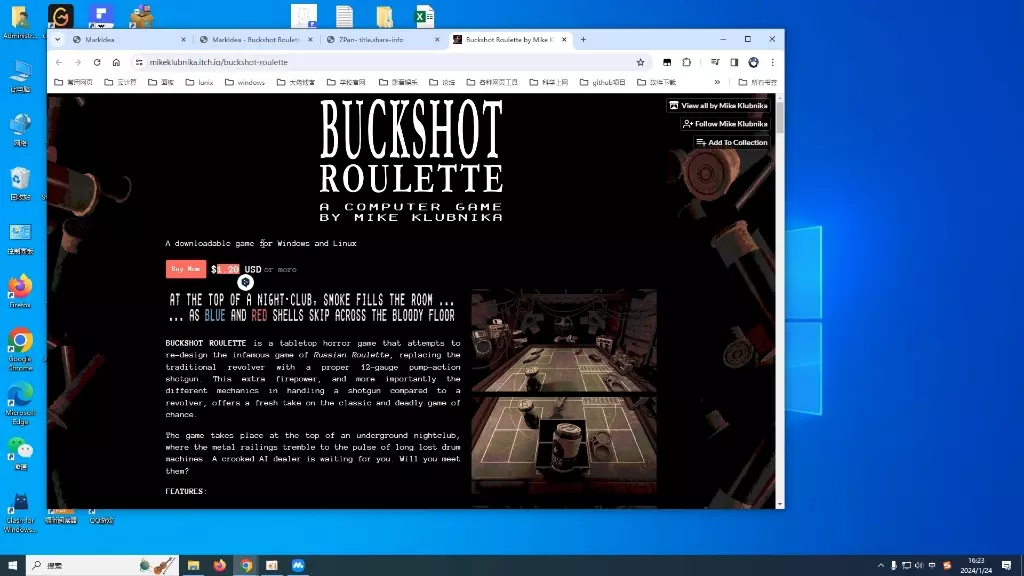Switch to the first Markidea tab

[129, 40]
